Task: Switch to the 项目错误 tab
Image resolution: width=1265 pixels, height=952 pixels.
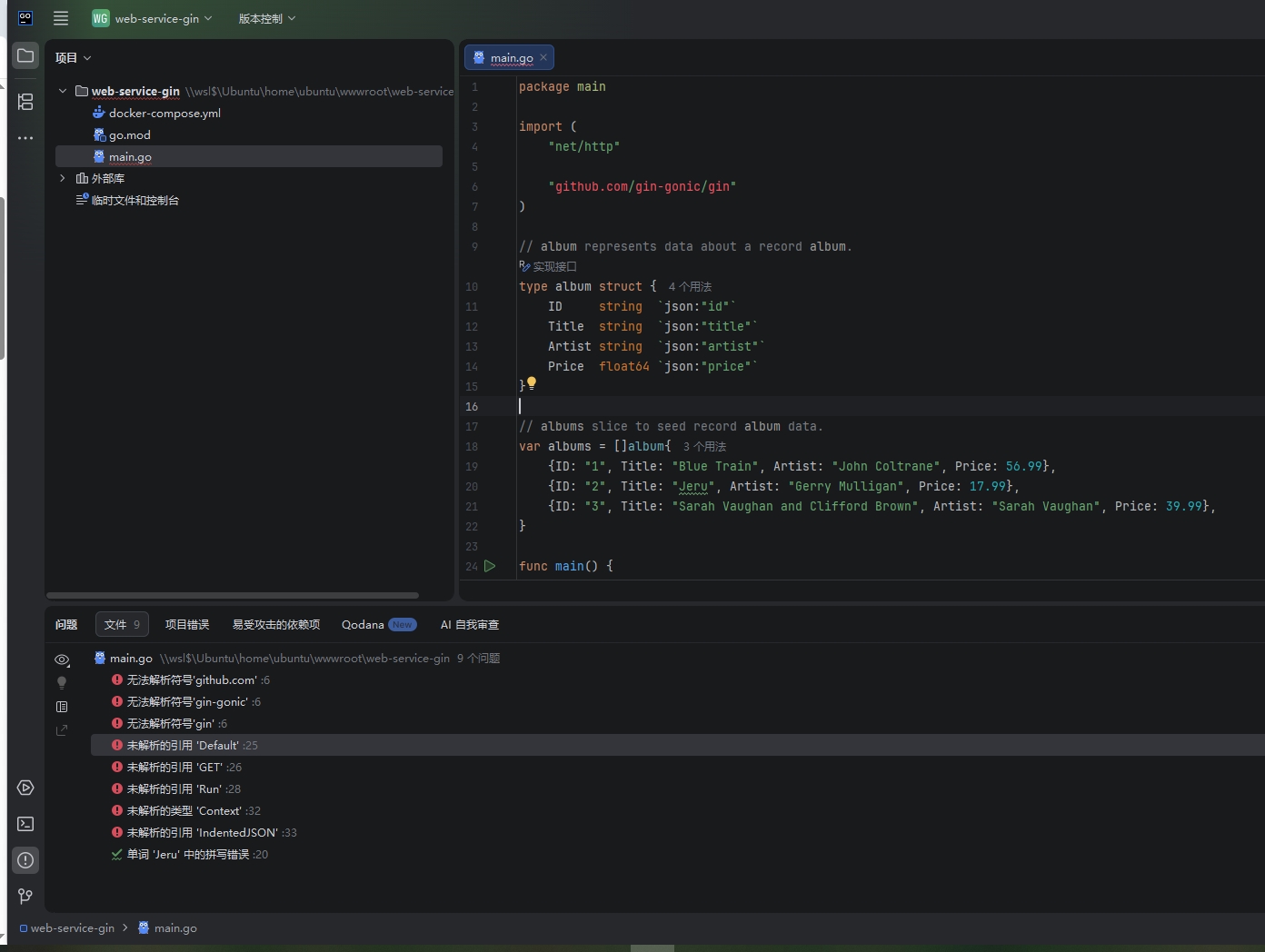Action: tap(187, 624)
